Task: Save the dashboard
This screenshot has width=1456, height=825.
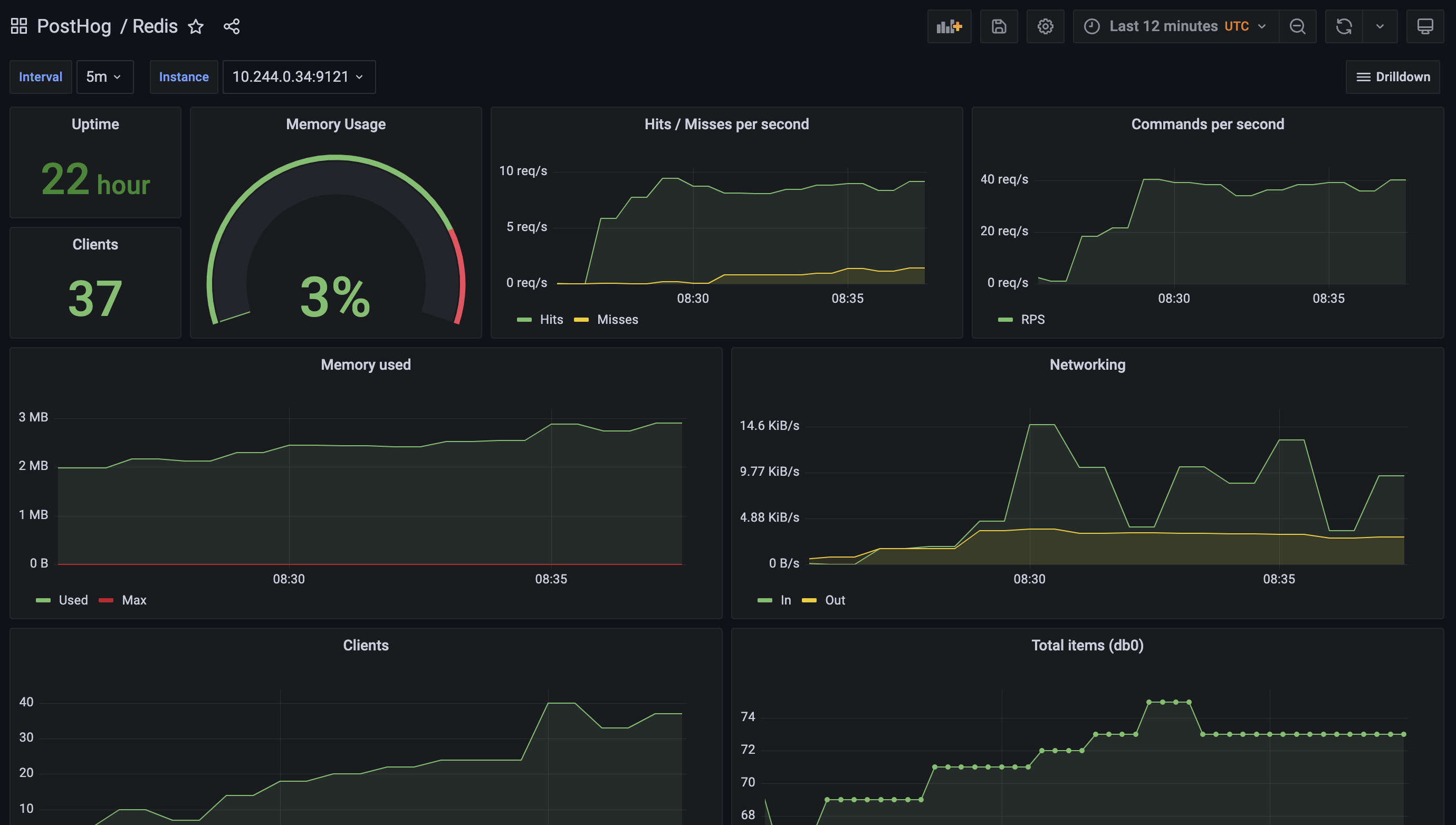Action: [x=999, y=26]
